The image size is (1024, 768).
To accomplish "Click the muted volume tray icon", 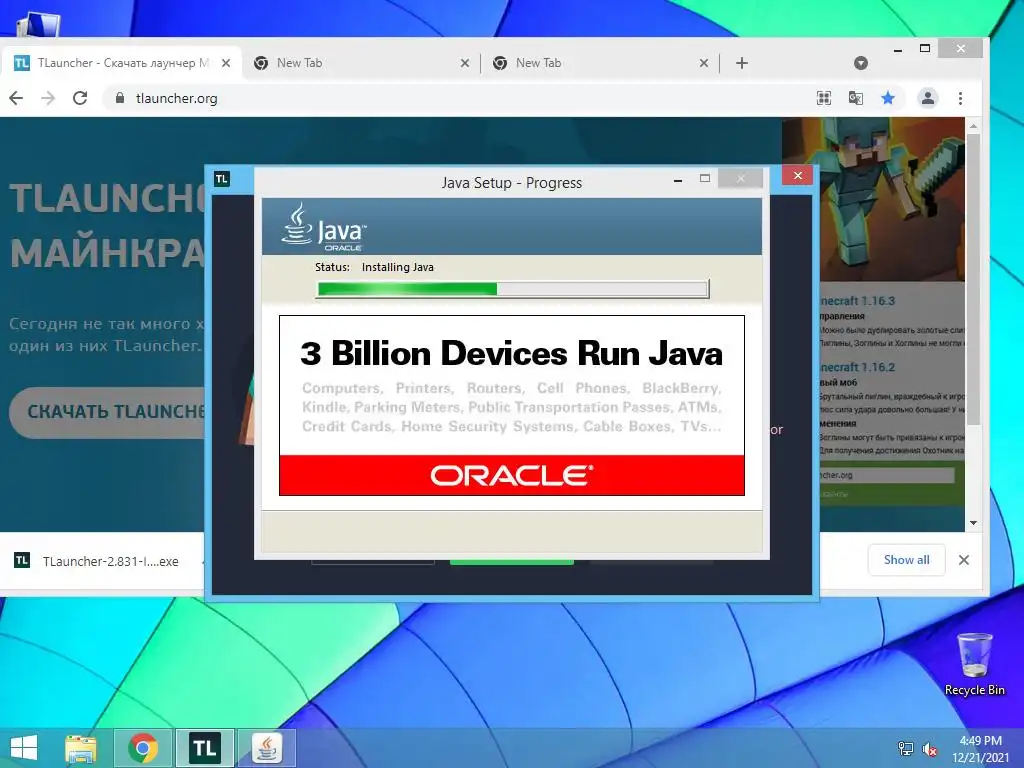I will point(930,749).
